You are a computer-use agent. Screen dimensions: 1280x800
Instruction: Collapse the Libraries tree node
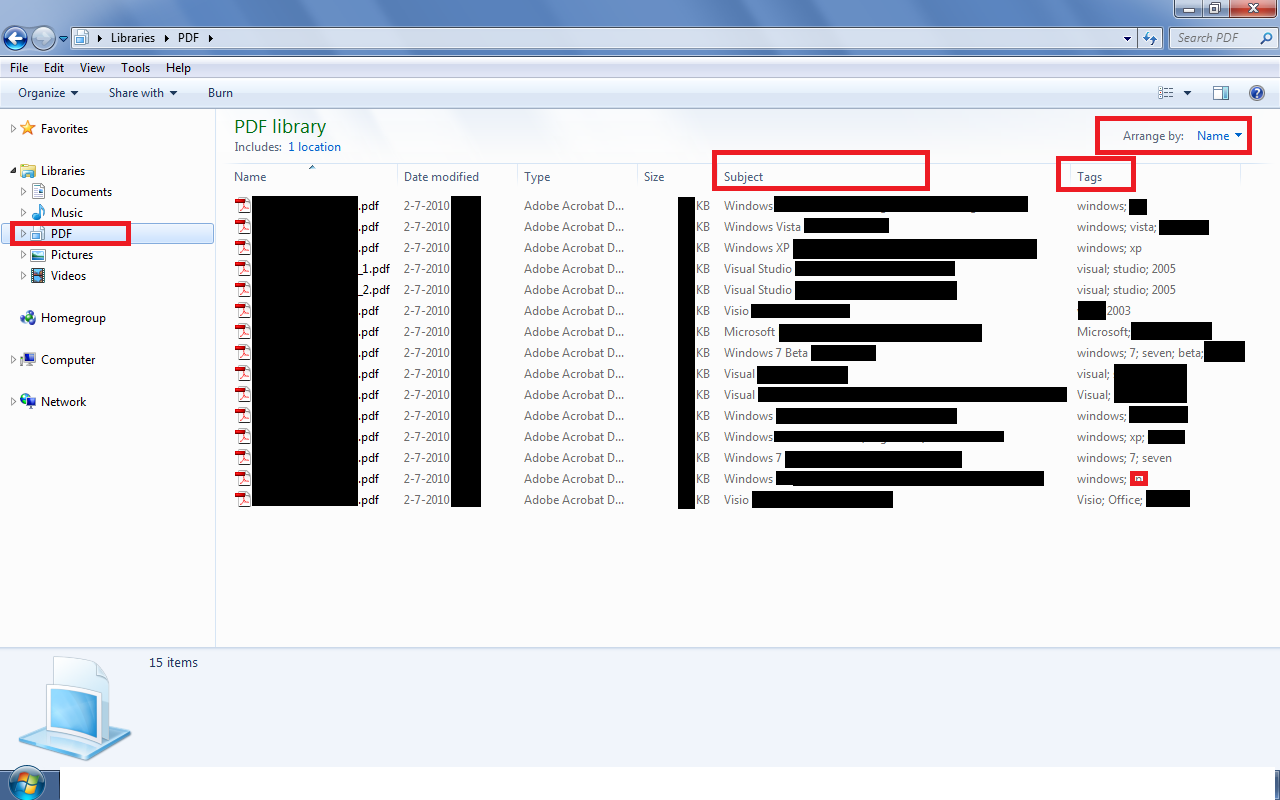pos(13,171)
